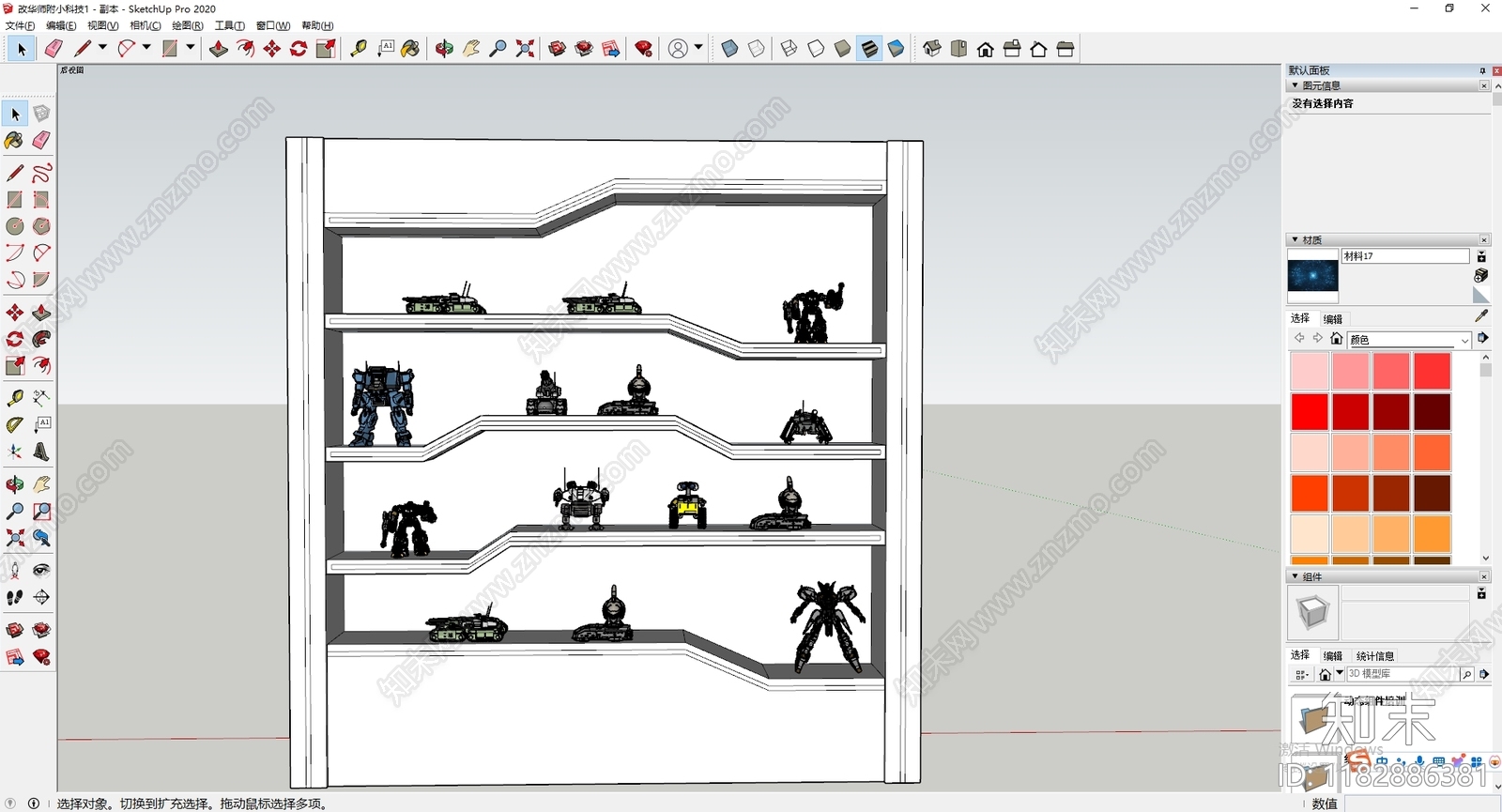The image size is (1502, 812).
Task: Open the 工具(T) menu
Action: pyautogui.click(x=229, y=25)
